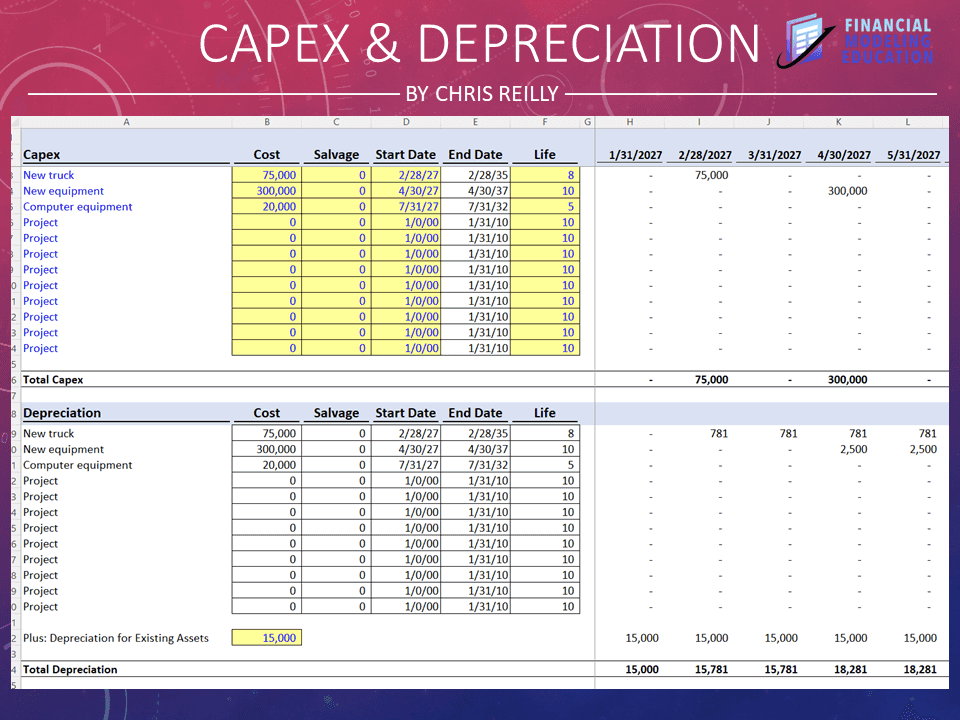The width and height of the screenshot is (960, 720).
Task: Select the New equipment cost cell 300,000 in Capex
Action: point(266,191)
